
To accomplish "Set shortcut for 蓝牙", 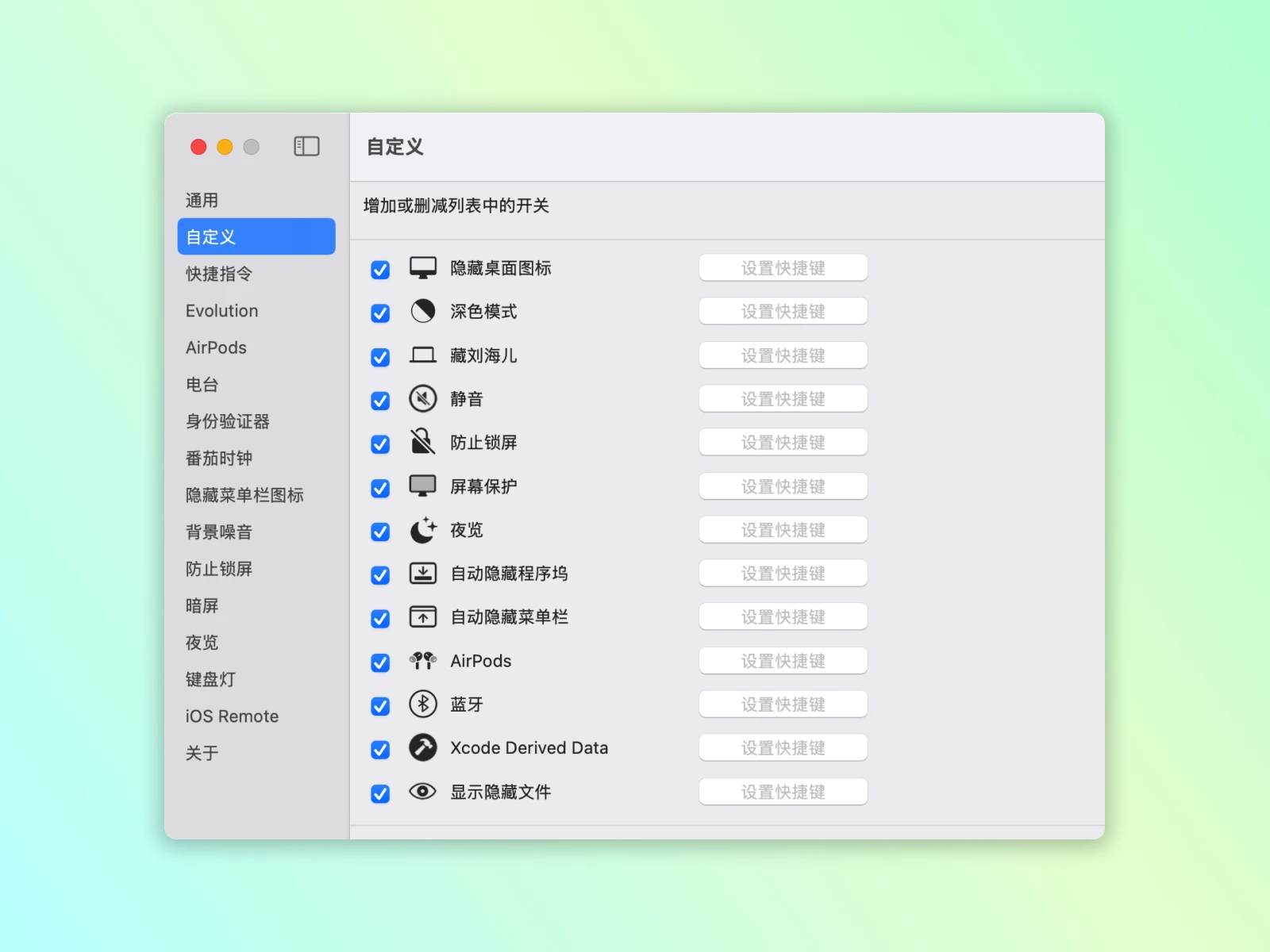I will point(783,704).
